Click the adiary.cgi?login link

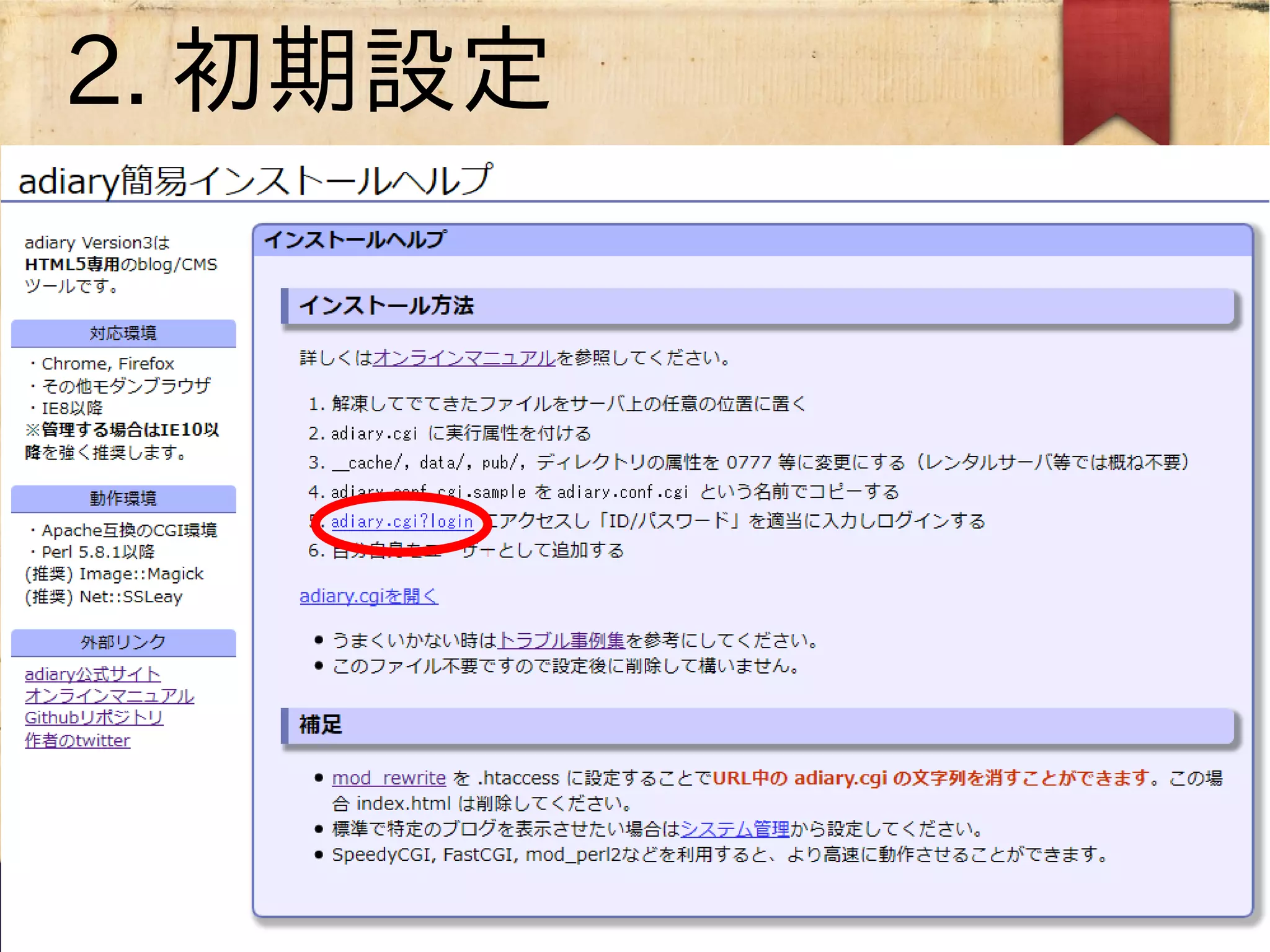(x=402, y=522)
